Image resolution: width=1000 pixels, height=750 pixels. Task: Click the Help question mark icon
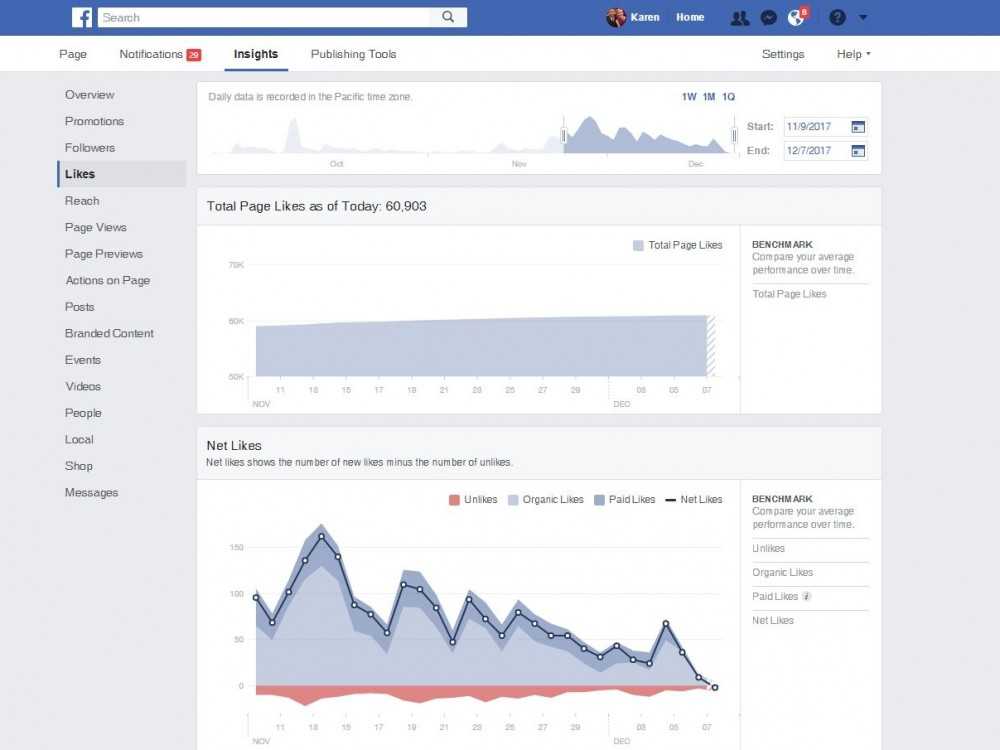tap(836, 17)
